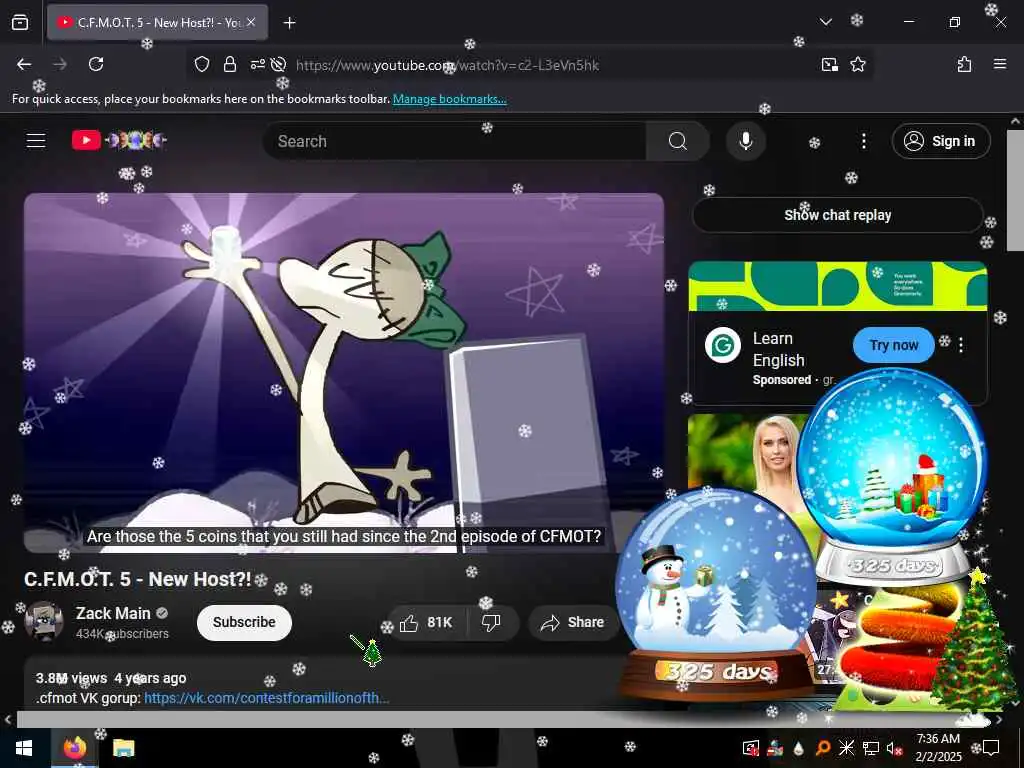Image resolution: width=1024 pixels, height=768 pixels.
Task: Go forward one page
Action: click(60, 64)
